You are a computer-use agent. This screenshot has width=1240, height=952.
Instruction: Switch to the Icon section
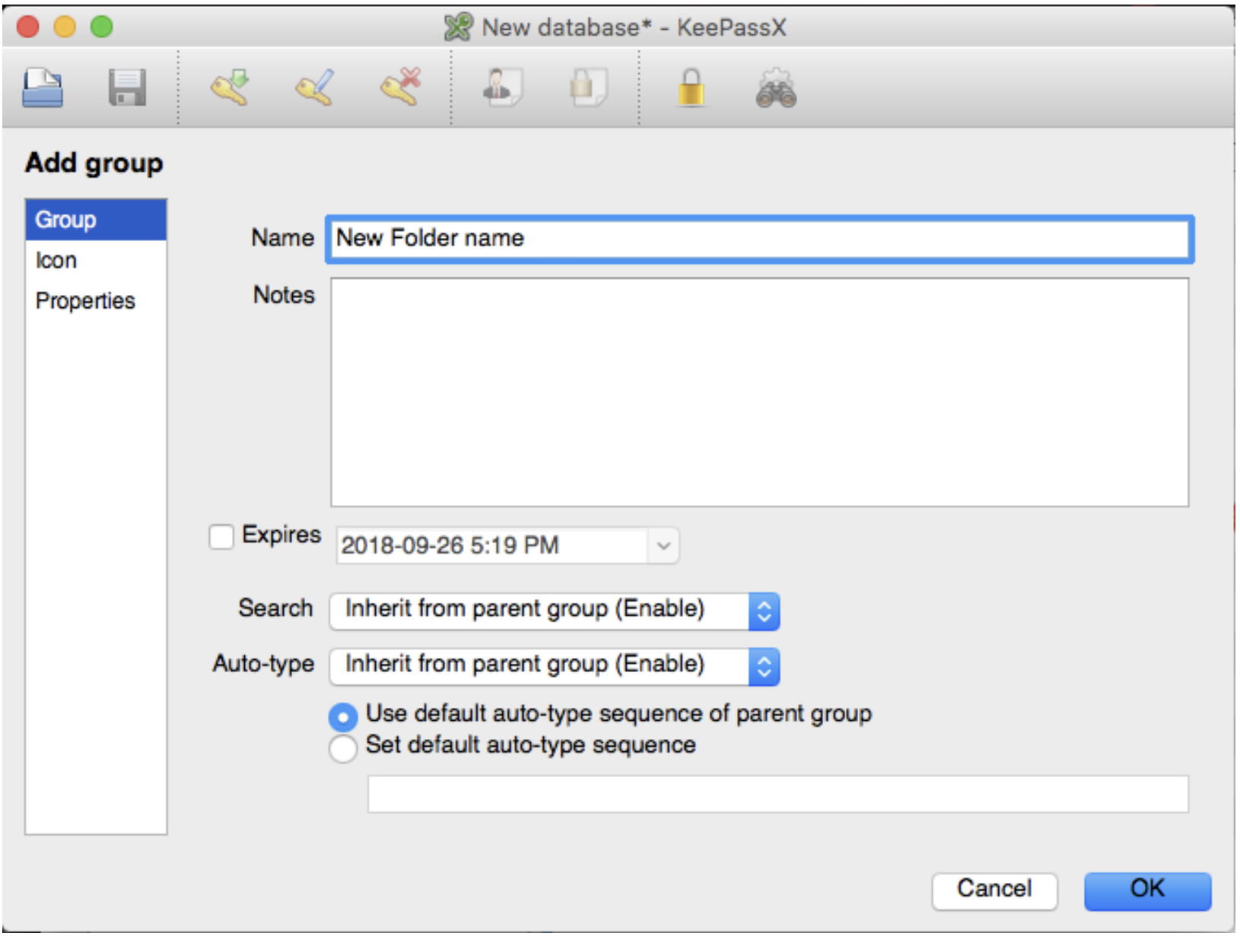click(x=56, y=261)
